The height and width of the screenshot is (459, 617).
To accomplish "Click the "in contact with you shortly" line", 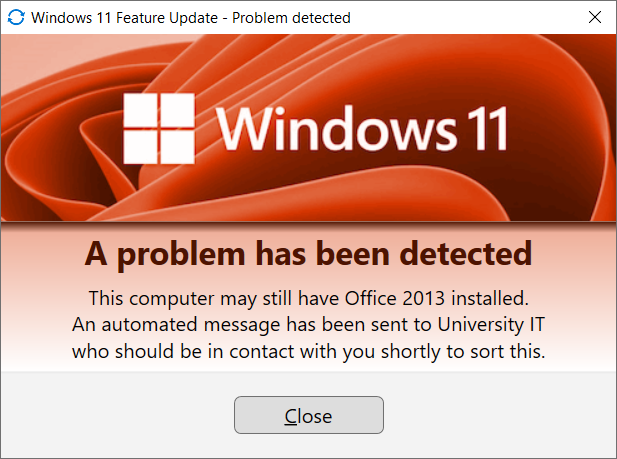I will (308, 350).
